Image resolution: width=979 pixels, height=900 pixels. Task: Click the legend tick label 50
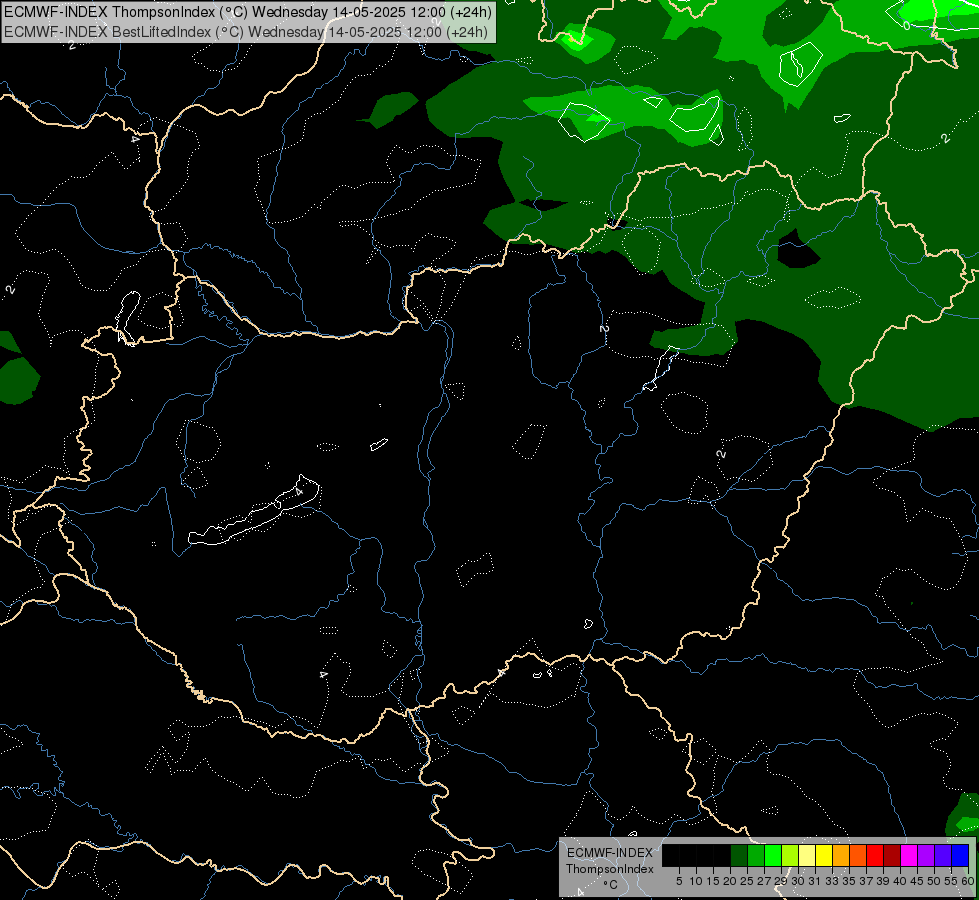[x=934, y=881]
